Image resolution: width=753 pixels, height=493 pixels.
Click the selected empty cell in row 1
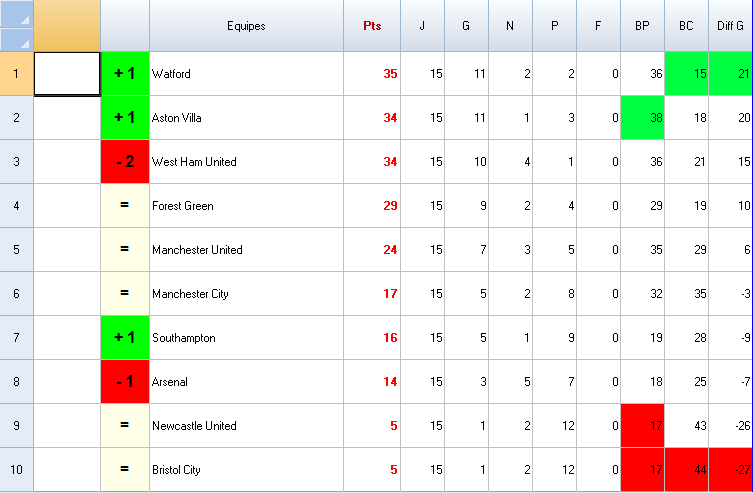[x=67, y=74]
